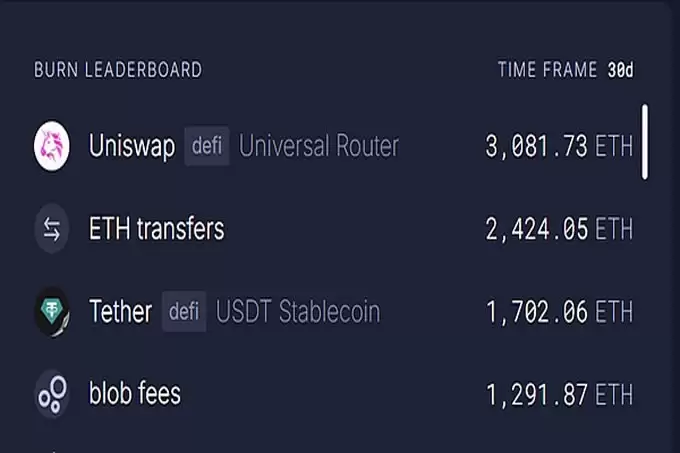This screenshot has height=453, width=680.
Task: Click the Burn Leaderboard heading
Action: point(118,70)
